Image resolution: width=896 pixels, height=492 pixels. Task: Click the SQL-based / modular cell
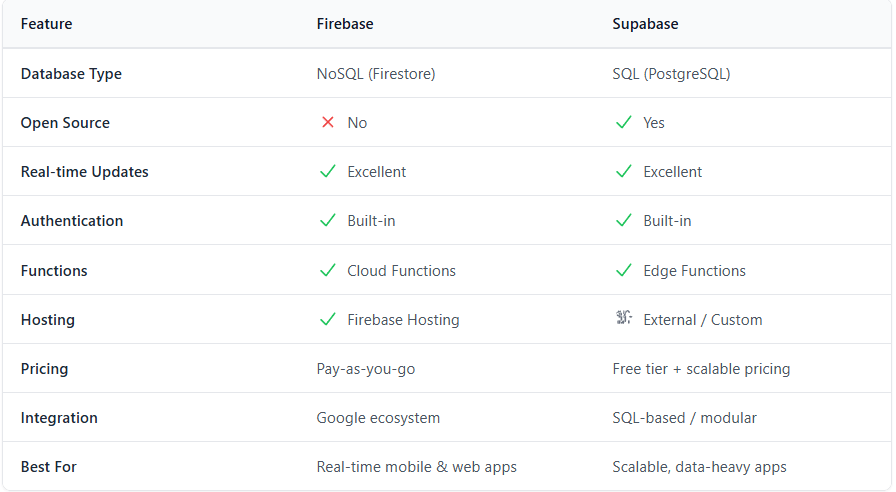pos(684,418)
